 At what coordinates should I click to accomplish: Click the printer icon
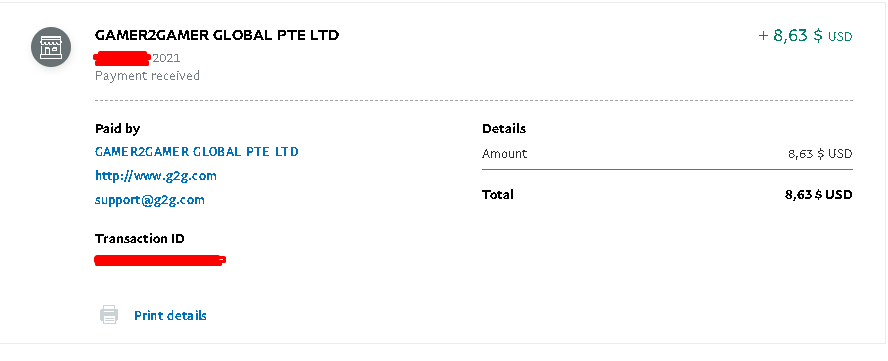[109, 315]
